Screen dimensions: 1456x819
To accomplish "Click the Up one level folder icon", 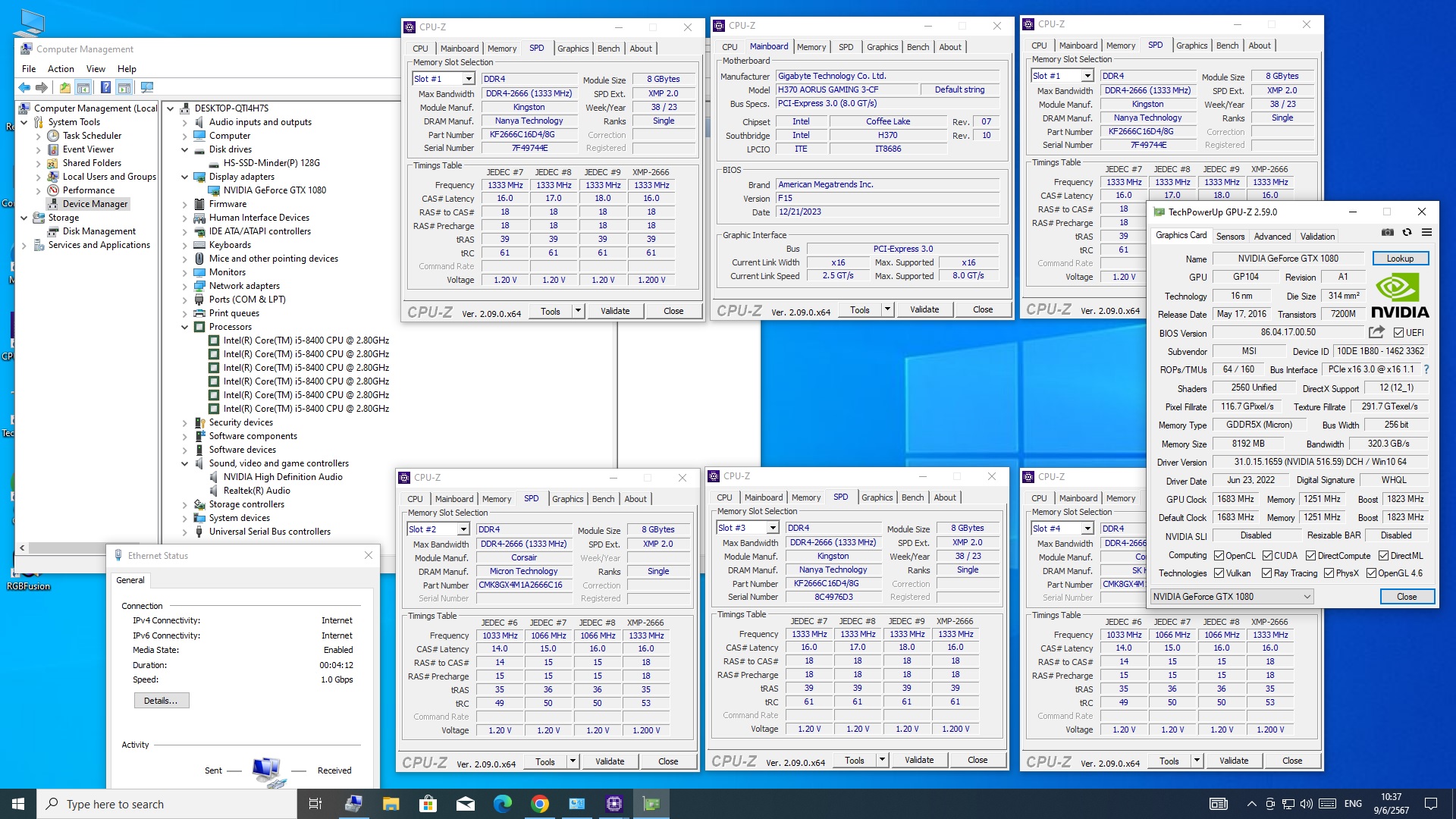I will 65,88.
